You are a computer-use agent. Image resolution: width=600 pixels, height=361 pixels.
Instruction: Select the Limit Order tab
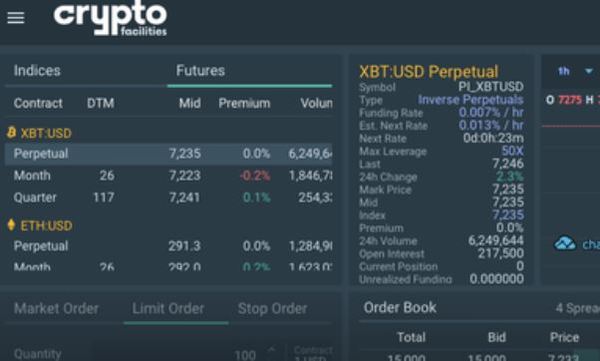click(168, 309)
